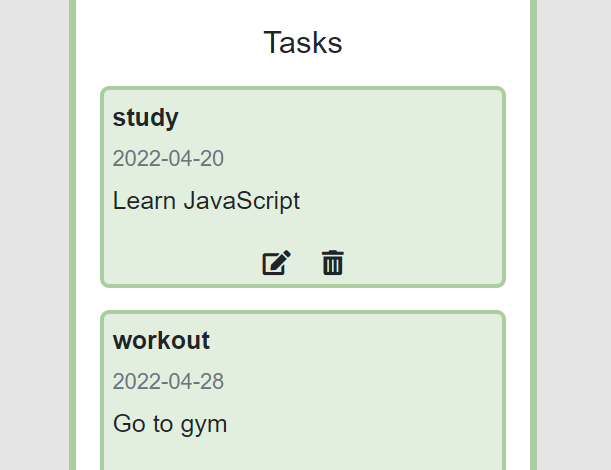Click the workout task title
The height and width of the screenshot is (470, 611).
point(161,341)
